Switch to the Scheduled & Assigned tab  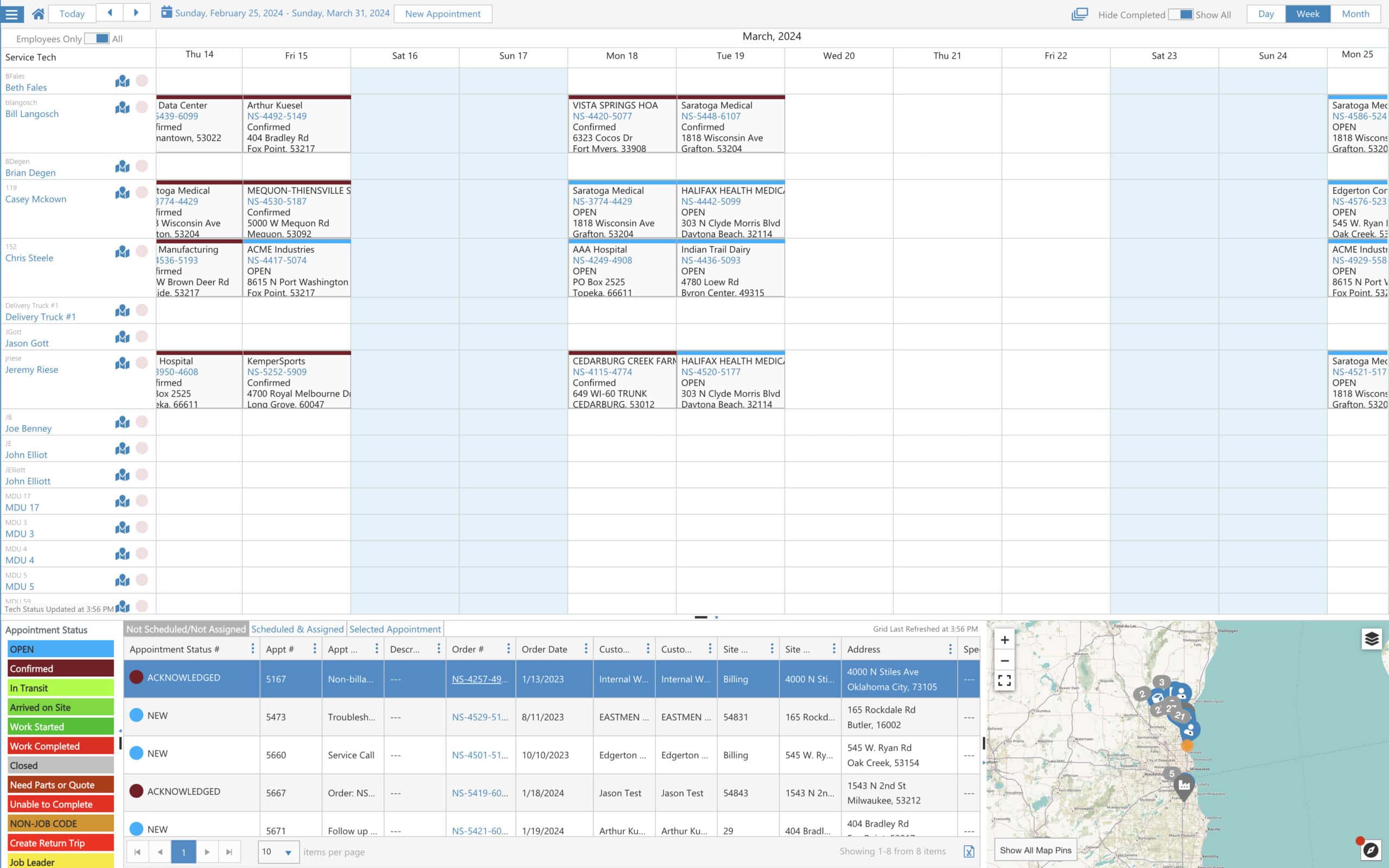297,629
